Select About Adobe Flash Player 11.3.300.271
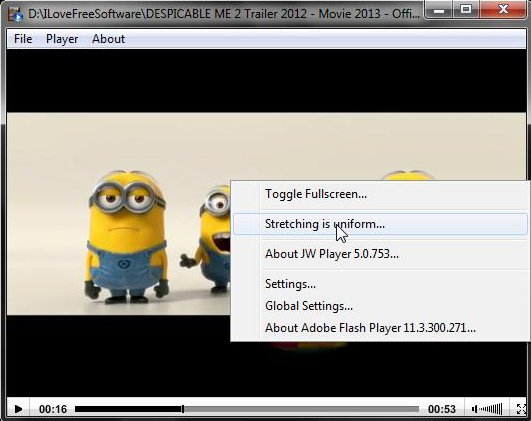The width and height of the screenshot is (531, 421). coord(379,328)
